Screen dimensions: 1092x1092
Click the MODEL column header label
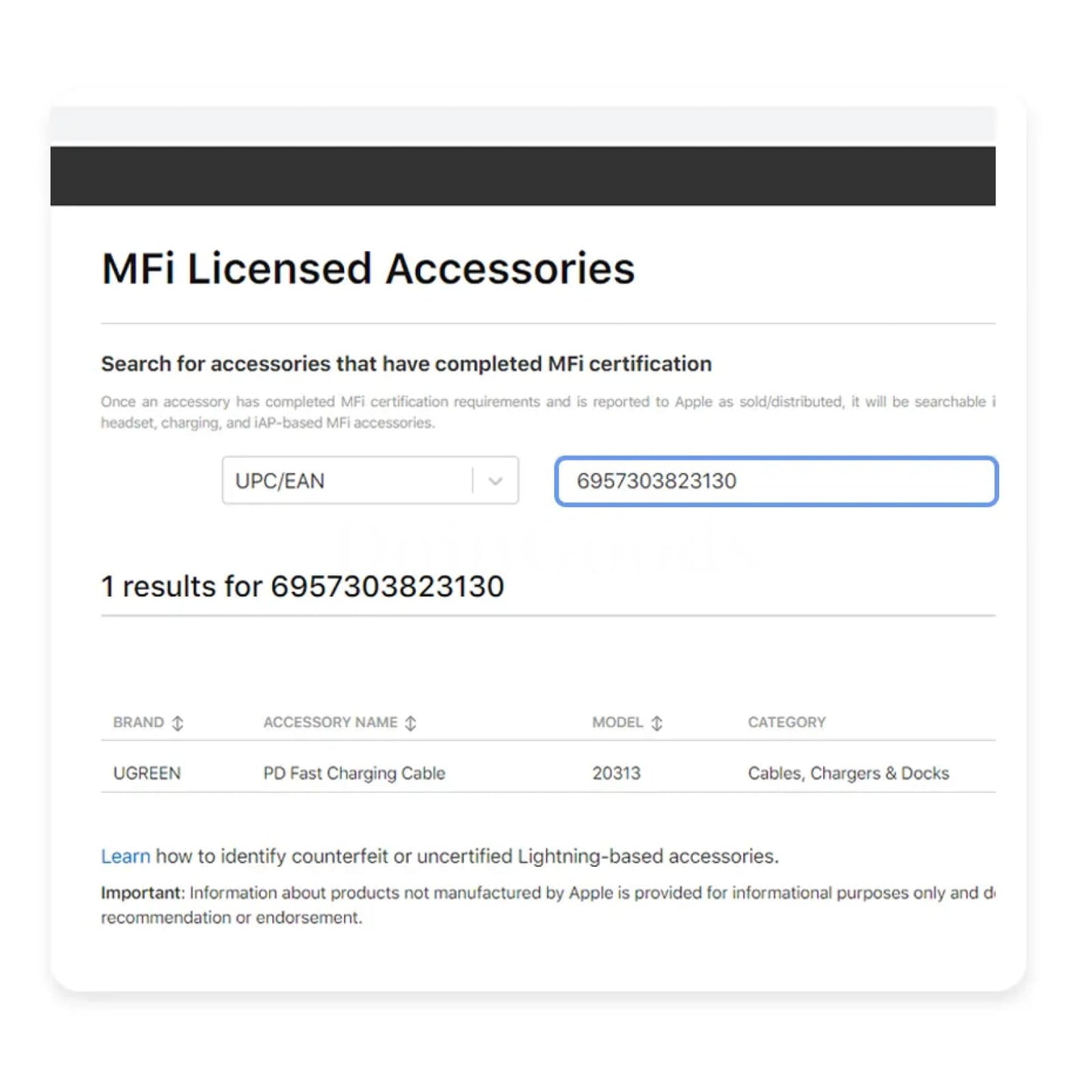coord(617,722)
